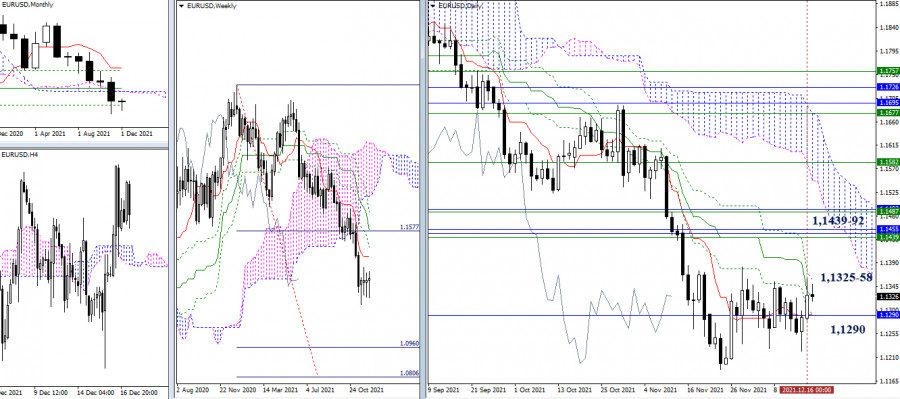The height and width of the screenshot is (399, 900).
Task: Click the 4 Nov 2021 date on Daily axis
Action: point(660,389)
